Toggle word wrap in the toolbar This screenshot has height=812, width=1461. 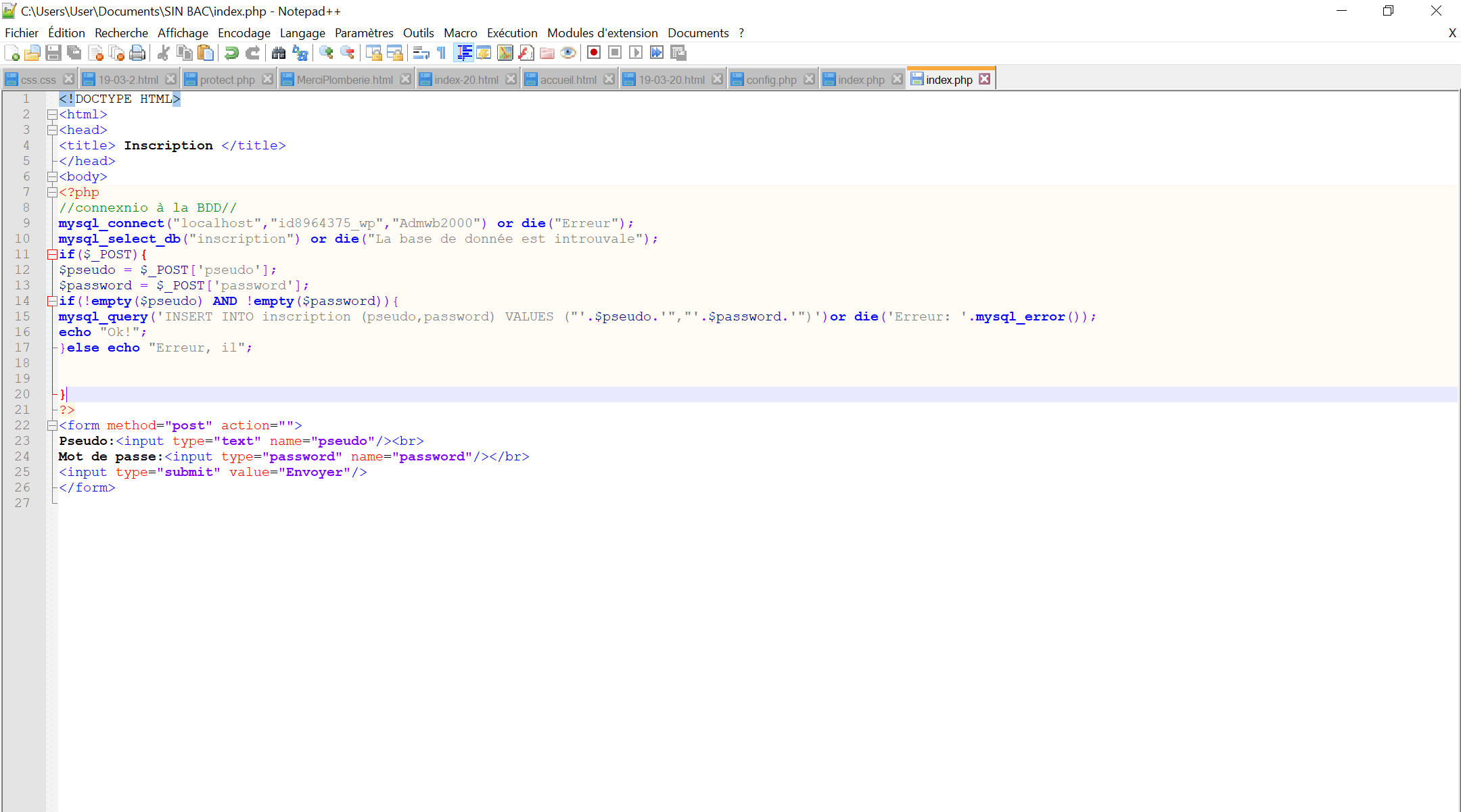421,53
